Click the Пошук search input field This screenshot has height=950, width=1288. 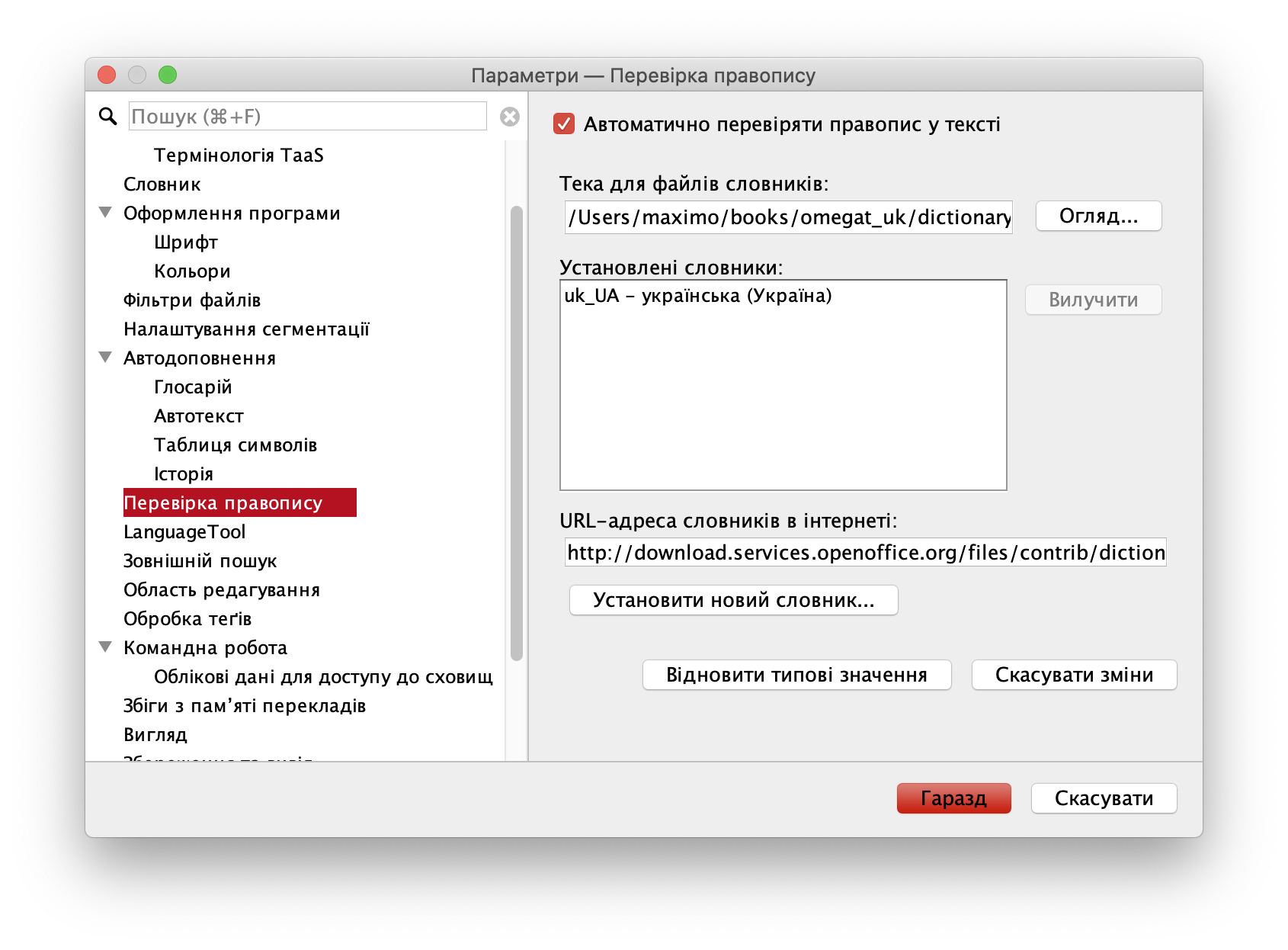(x=307, y=116)
